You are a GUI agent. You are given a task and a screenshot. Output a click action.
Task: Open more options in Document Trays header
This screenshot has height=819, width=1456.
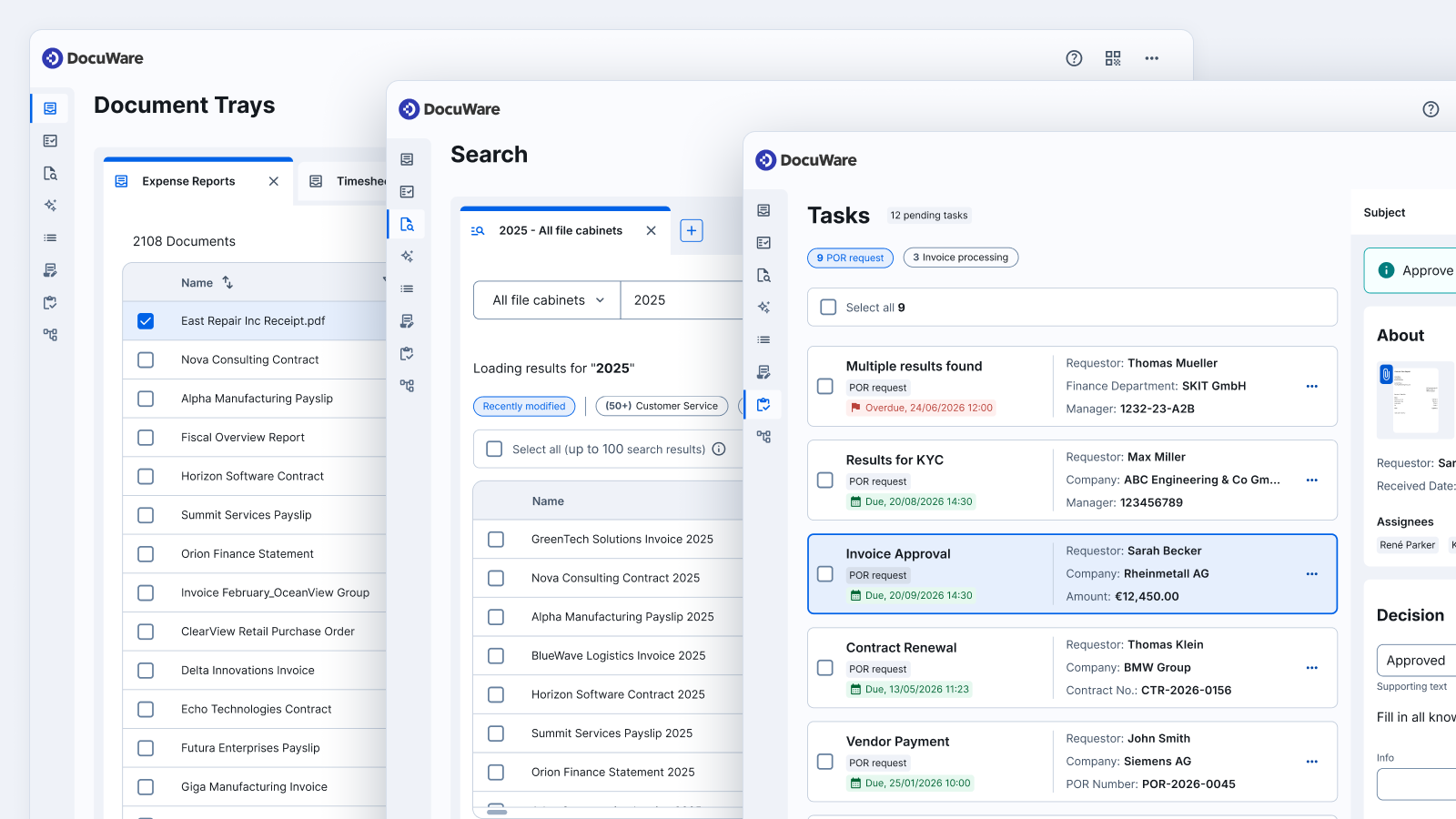(x=1152, y=58)
